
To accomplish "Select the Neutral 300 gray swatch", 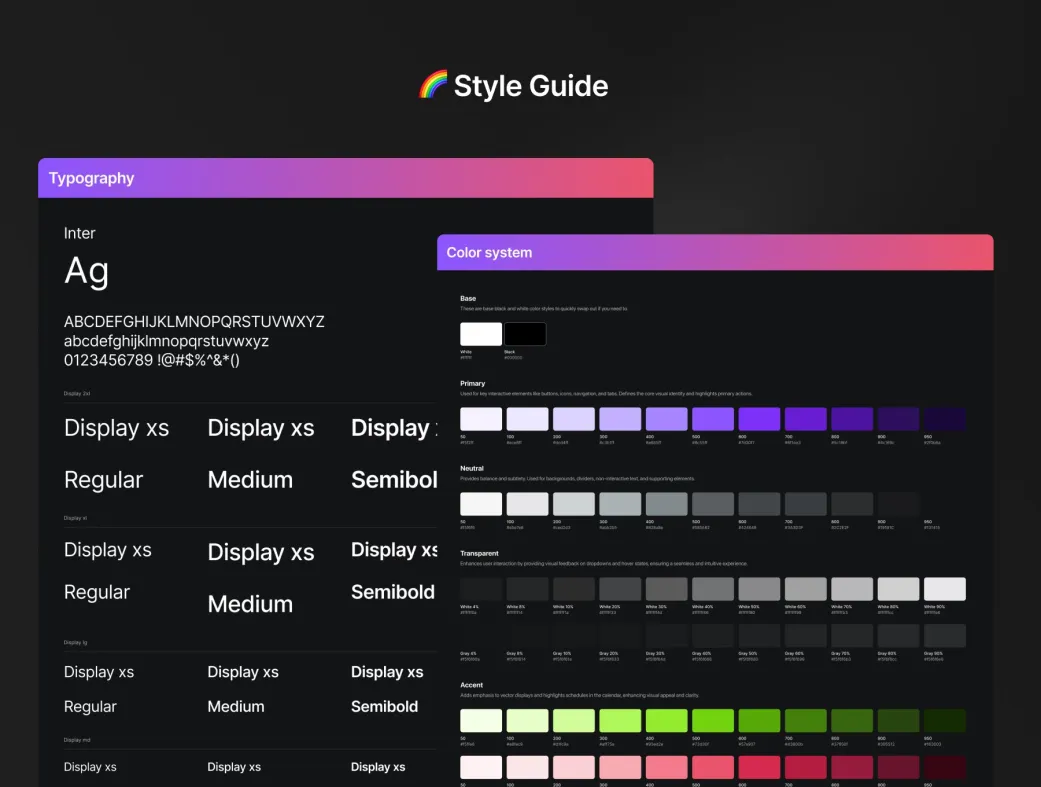I will pos(620,504).
